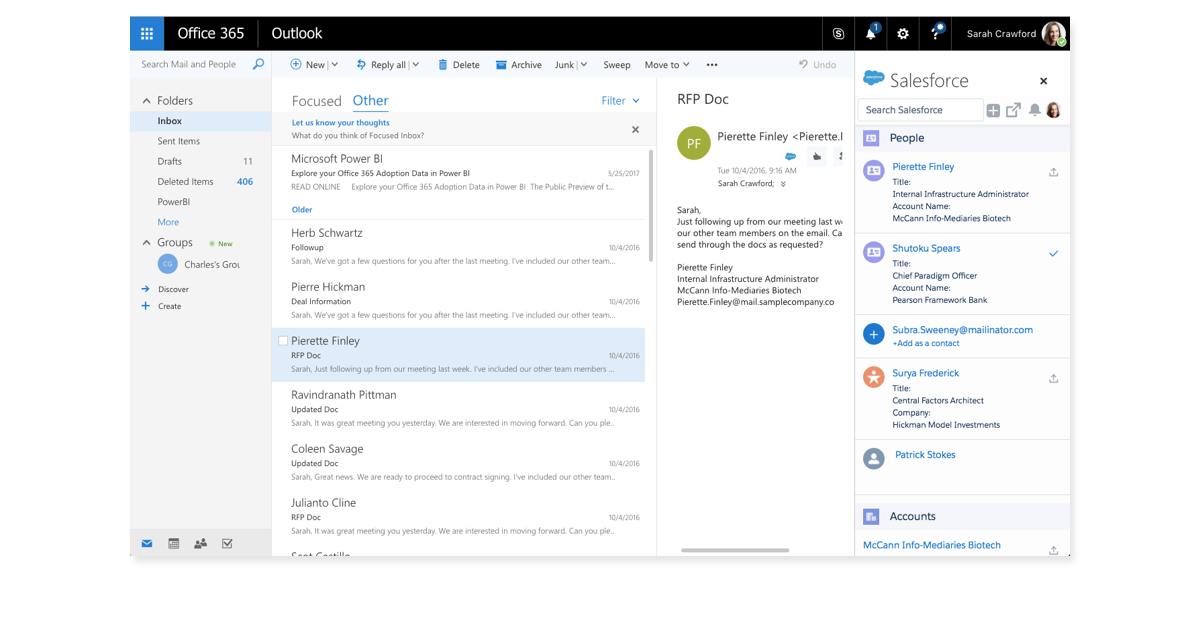Collapse the Folders section
The width and height of the screenshot is (1200, 640).
(146, 101)
